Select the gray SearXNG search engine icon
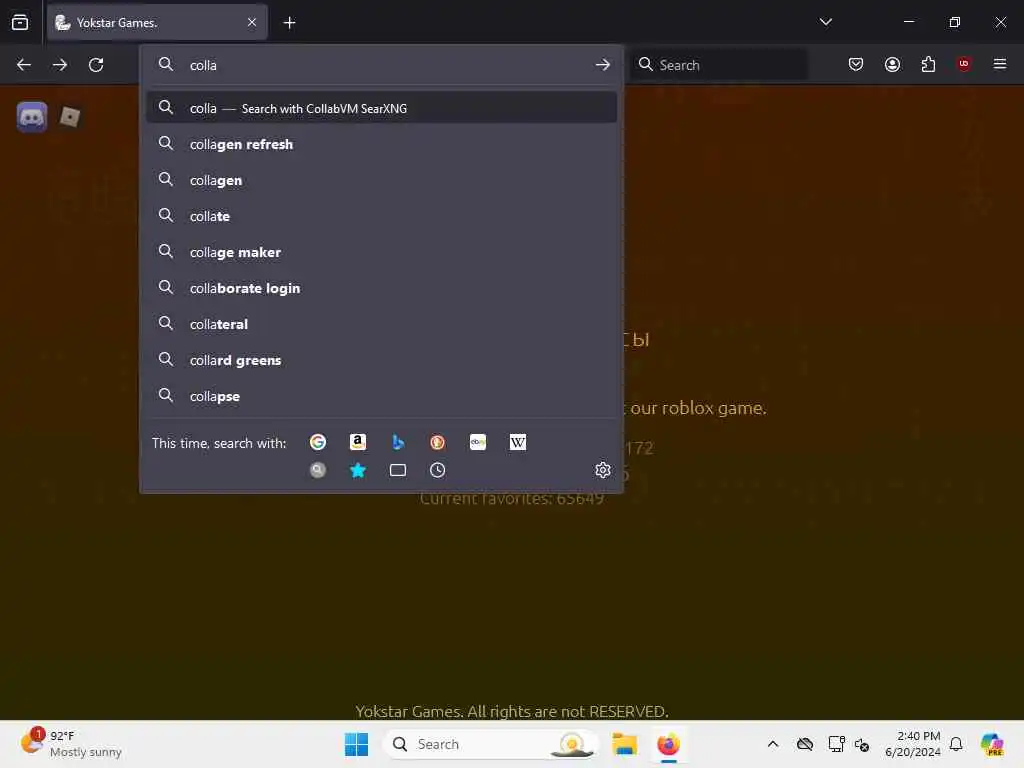The width and height of the screenshot is (1024, 768). point(318,470)
